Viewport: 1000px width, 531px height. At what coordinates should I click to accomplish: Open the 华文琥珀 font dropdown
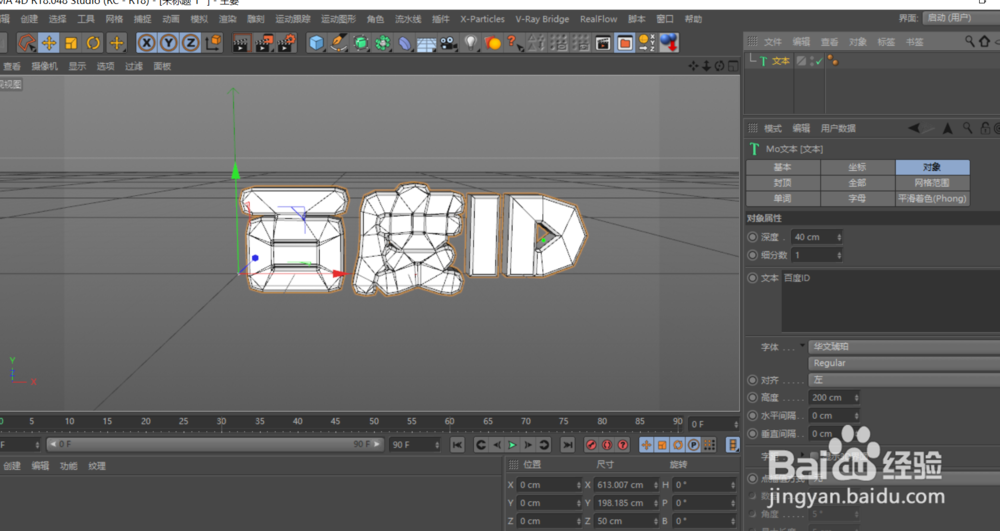point(904,347)
